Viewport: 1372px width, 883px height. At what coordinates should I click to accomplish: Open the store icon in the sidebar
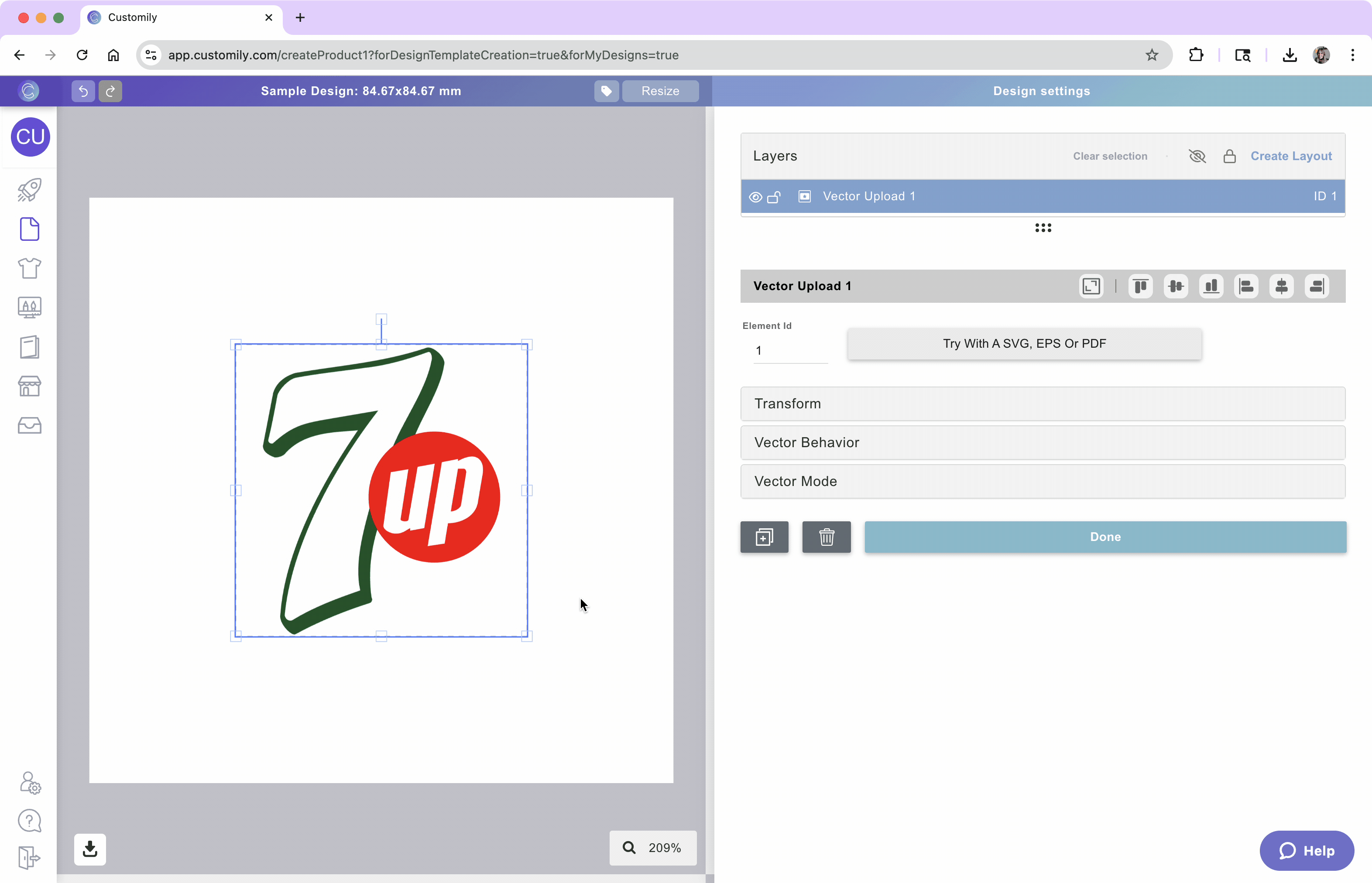29,386
